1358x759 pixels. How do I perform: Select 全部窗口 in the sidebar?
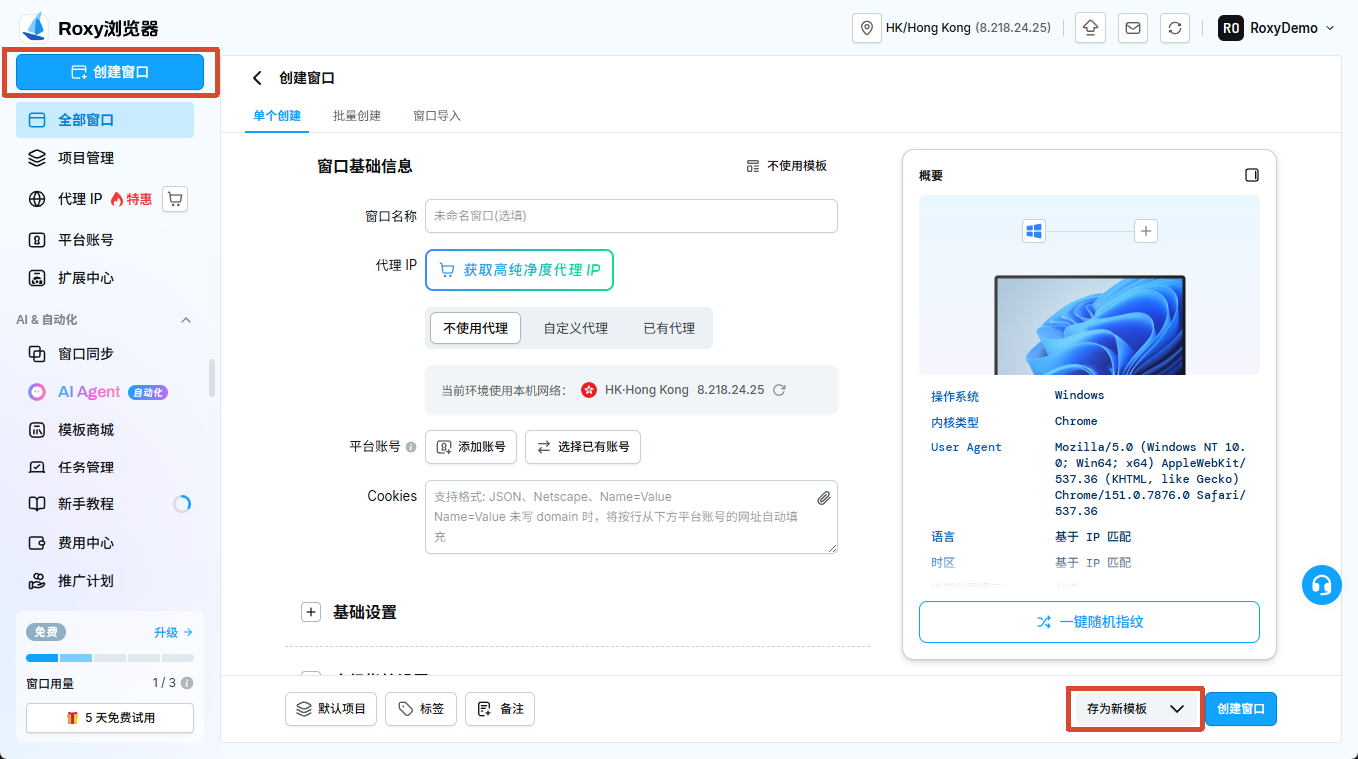[105, 120]
